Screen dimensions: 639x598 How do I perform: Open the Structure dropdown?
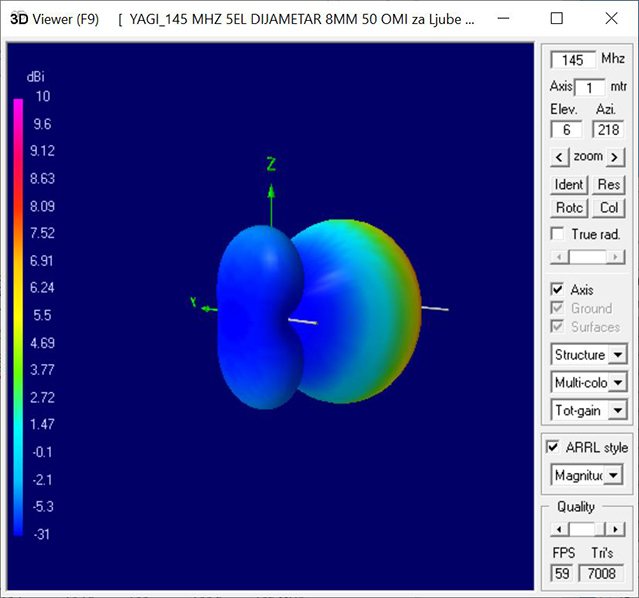coord(618,355)
